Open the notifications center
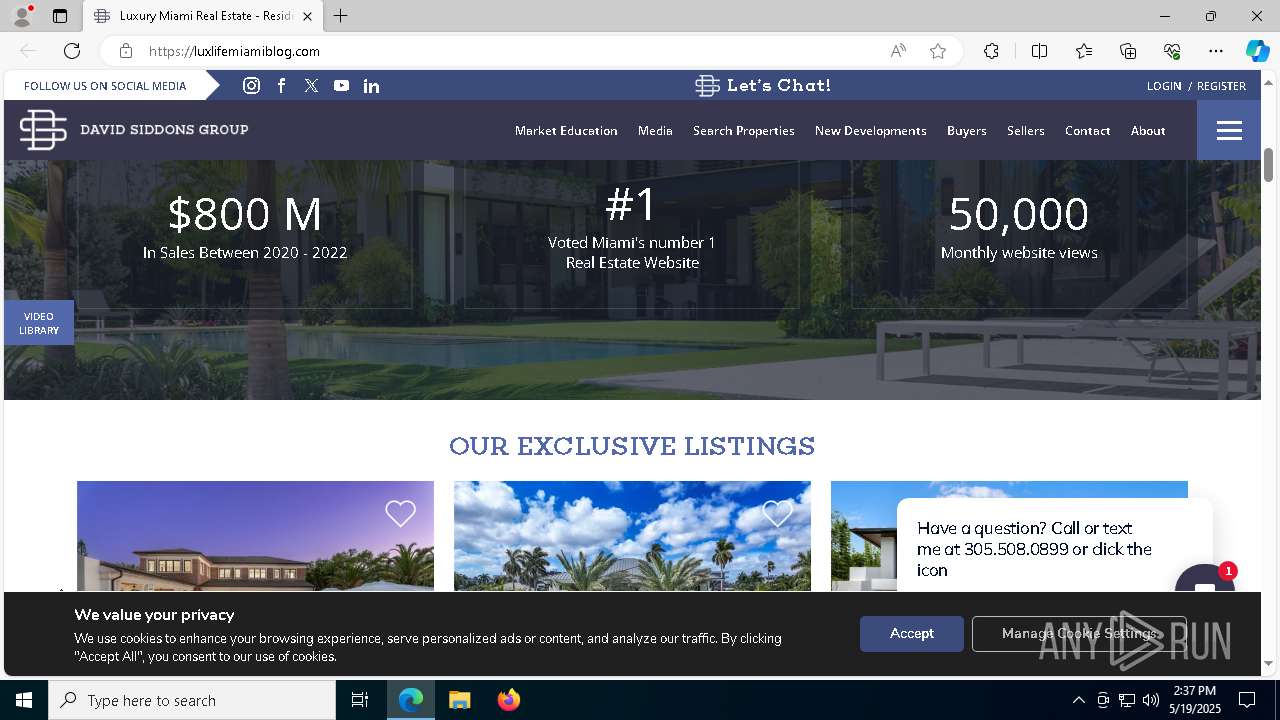Screen dimensions: 1280x720 point(1247,700)
